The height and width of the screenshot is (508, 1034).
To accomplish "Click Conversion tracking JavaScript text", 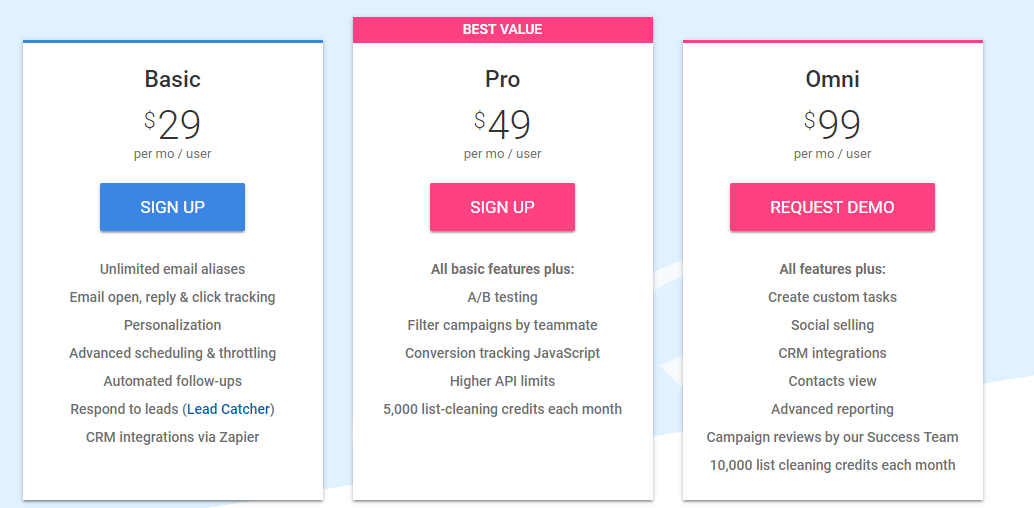I will 502,353.
